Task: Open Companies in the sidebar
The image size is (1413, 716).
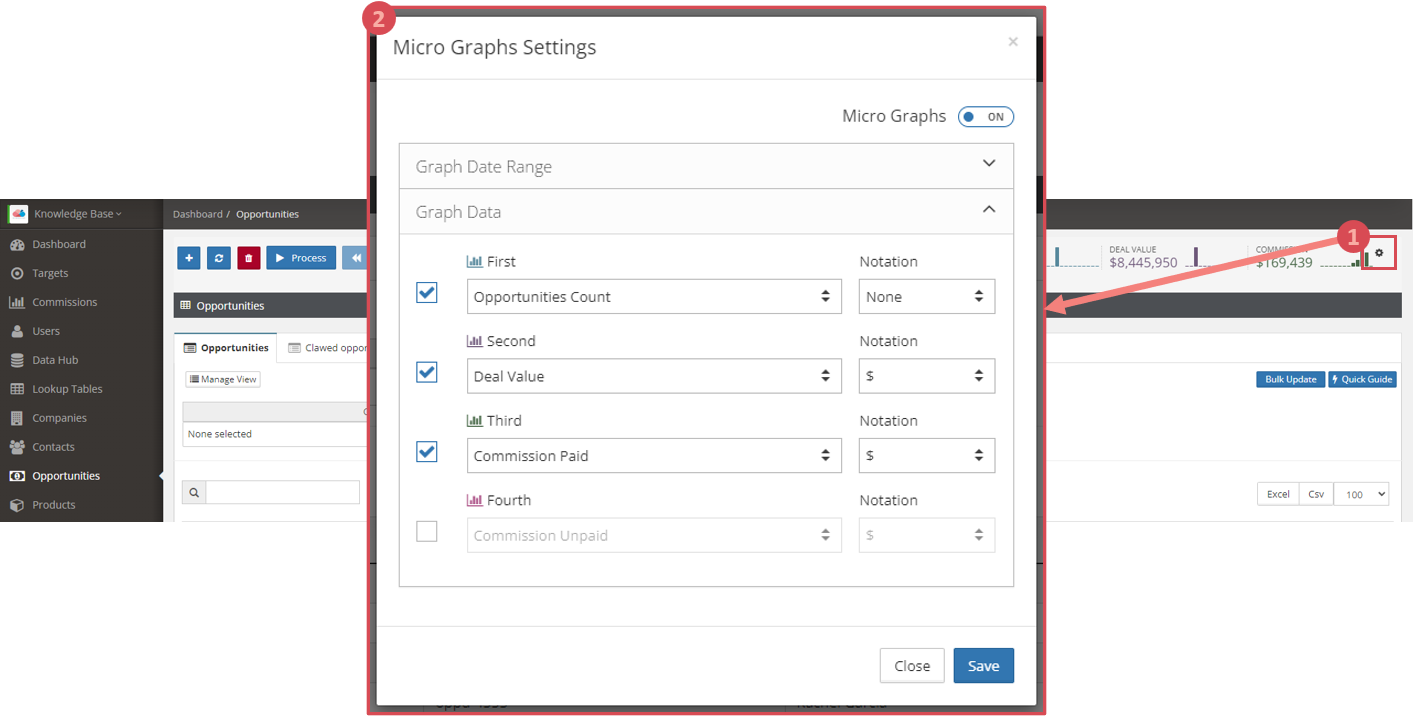Action: pos(59,418)
